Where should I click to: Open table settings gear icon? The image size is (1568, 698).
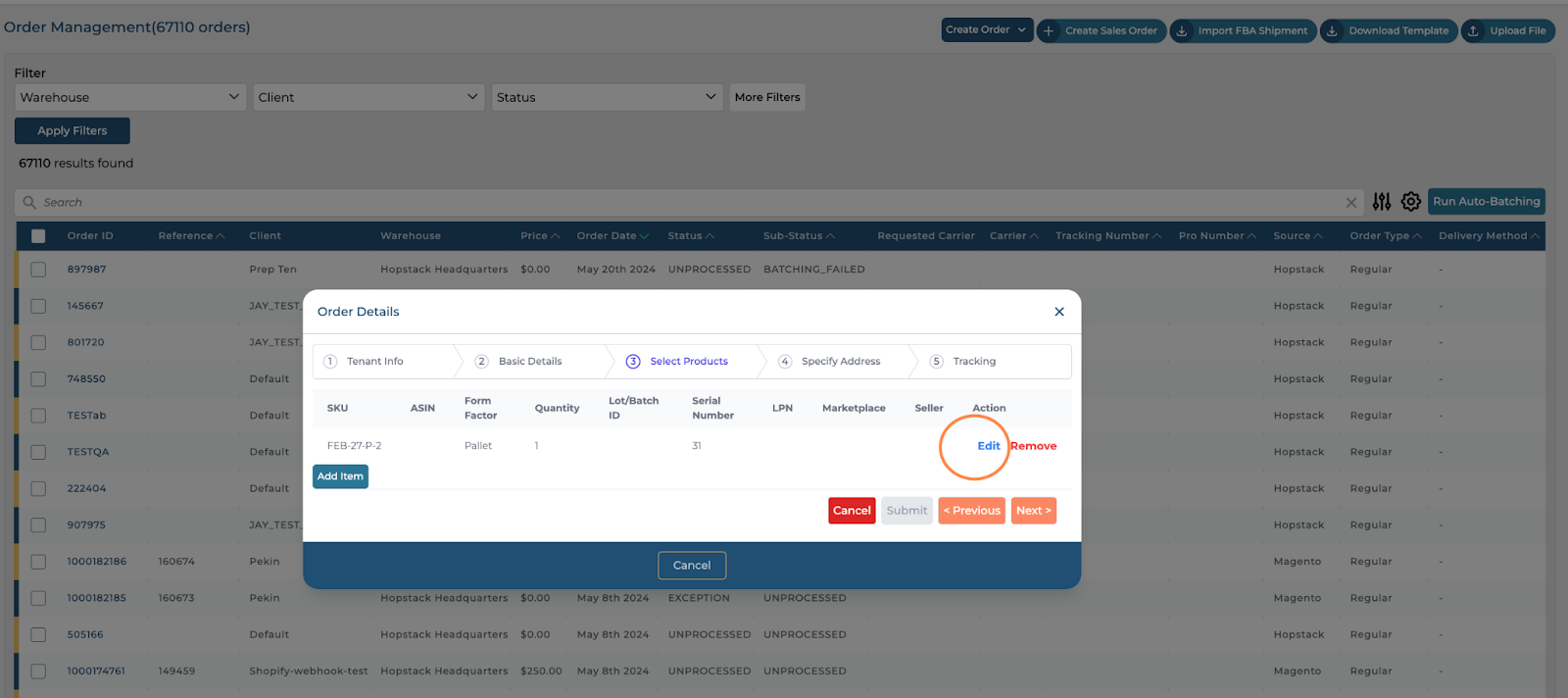tap(1410, 202)
